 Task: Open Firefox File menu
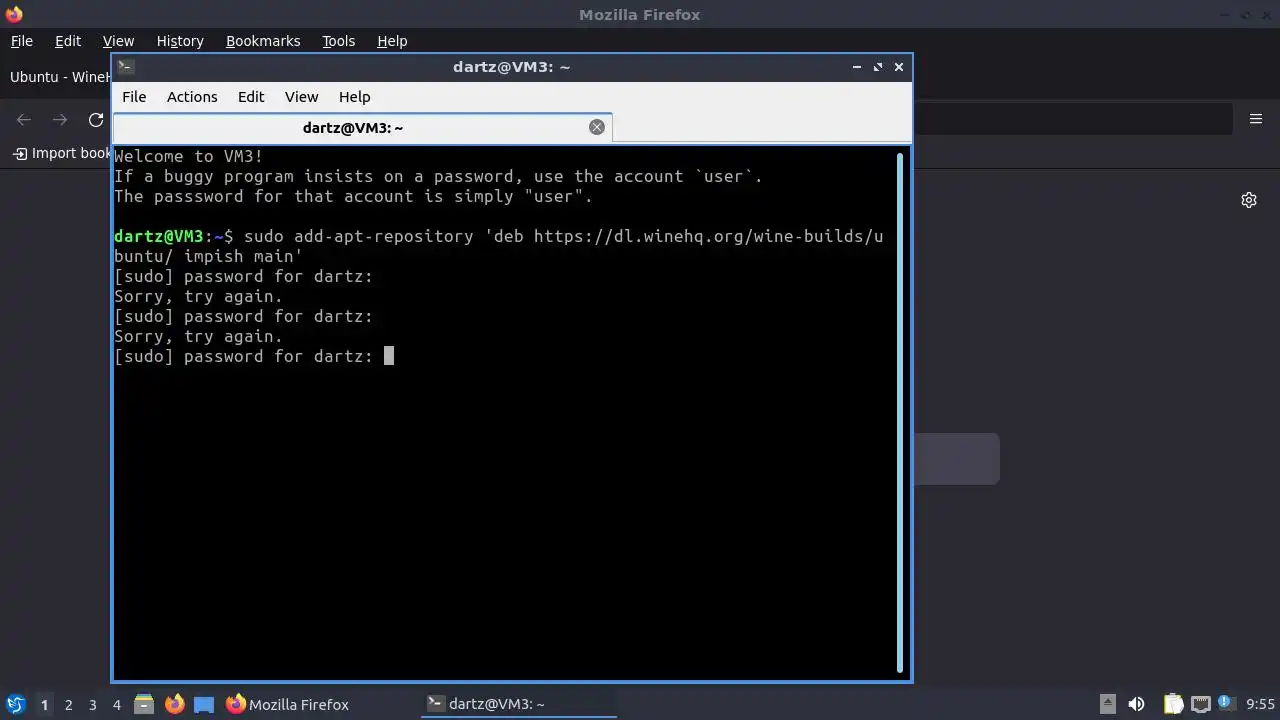22,41
